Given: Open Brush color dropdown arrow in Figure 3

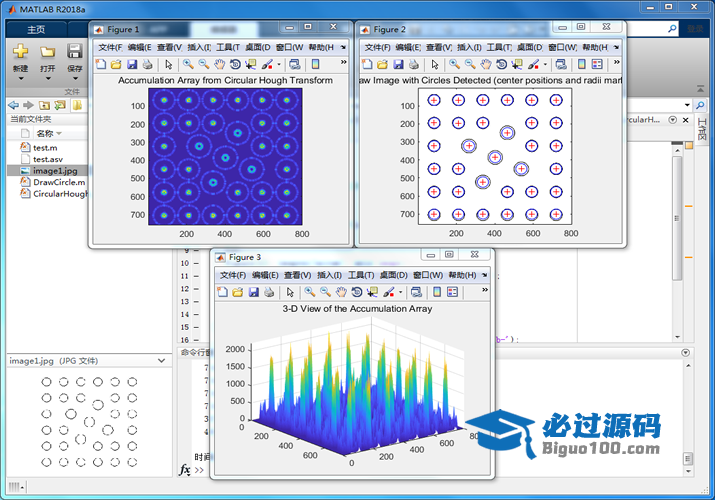Looking at the screenshot, I should click(x=400, y=293).
